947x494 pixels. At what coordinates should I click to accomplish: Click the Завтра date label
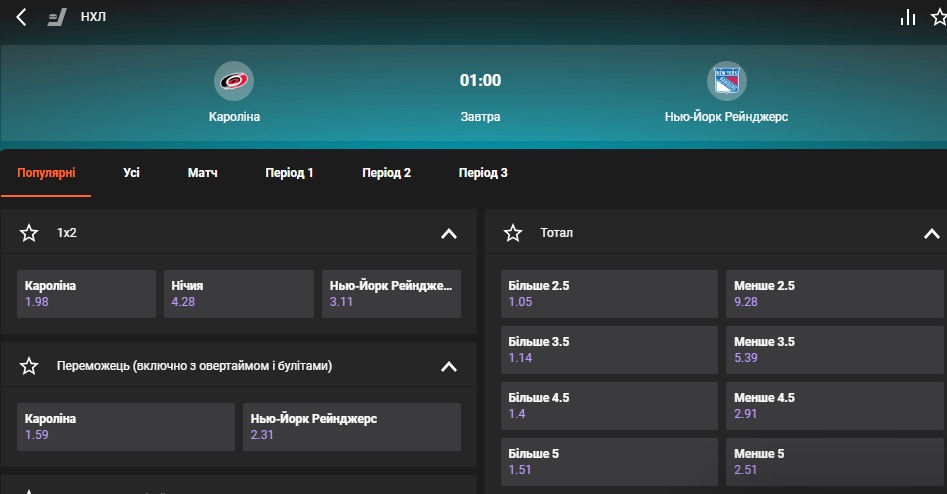click(480, 117)
